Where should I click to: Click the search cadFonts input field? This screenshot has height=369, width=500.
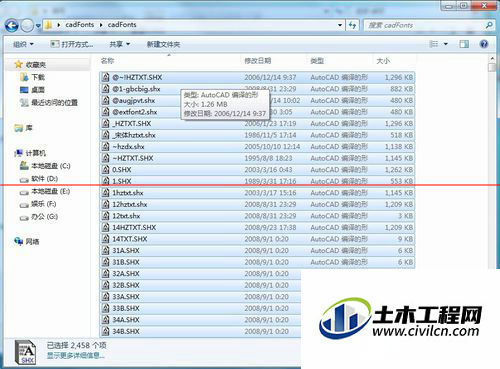[425, 25]
